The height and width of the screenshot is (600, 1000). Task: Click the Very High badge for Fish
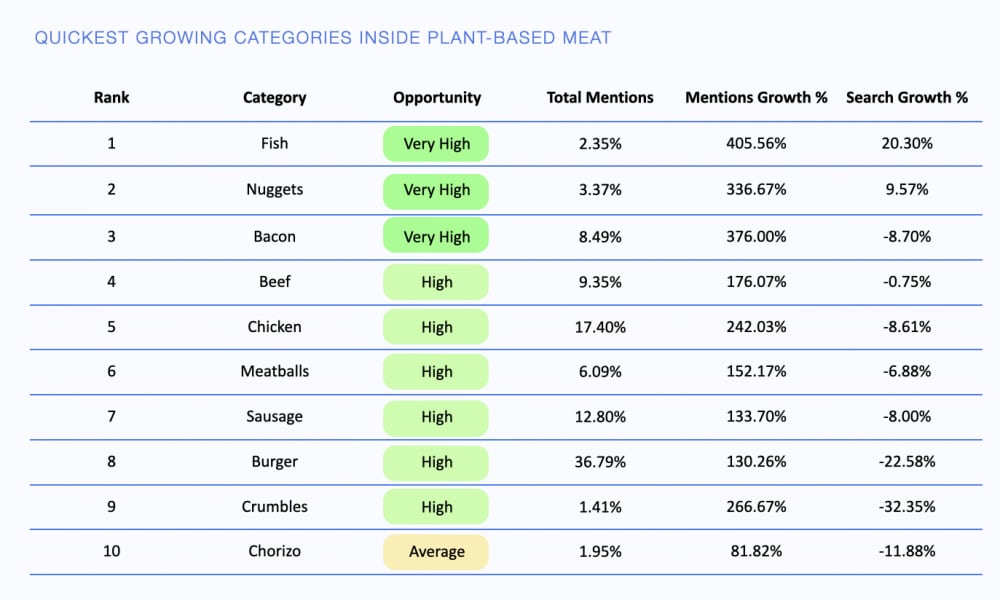point(436,144)
